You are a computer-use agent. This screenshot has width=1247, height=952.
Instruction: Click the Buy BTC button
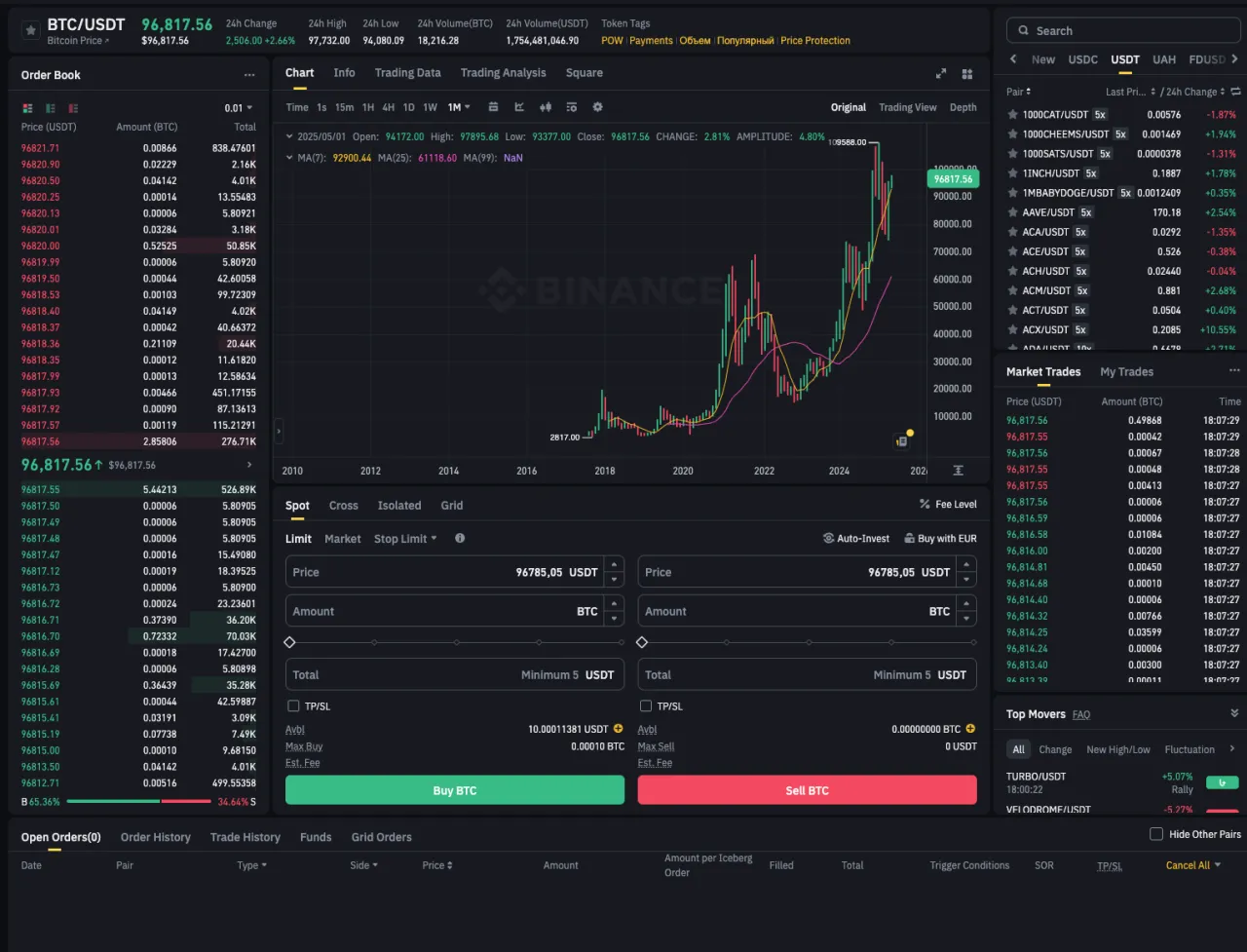pos(455,790)
